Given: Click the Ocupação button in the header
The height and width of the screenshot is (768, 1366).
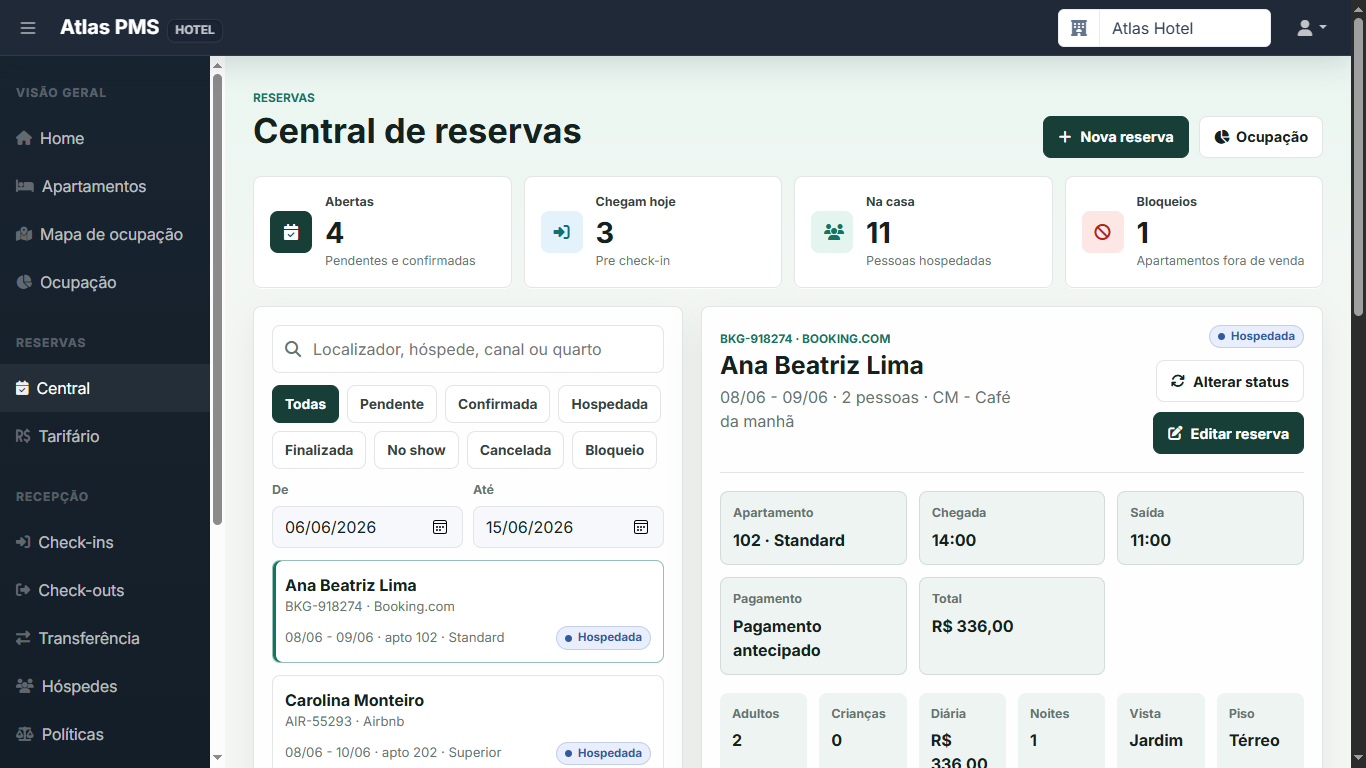Looking at the screenshot, I should (x=1261, y=137).
